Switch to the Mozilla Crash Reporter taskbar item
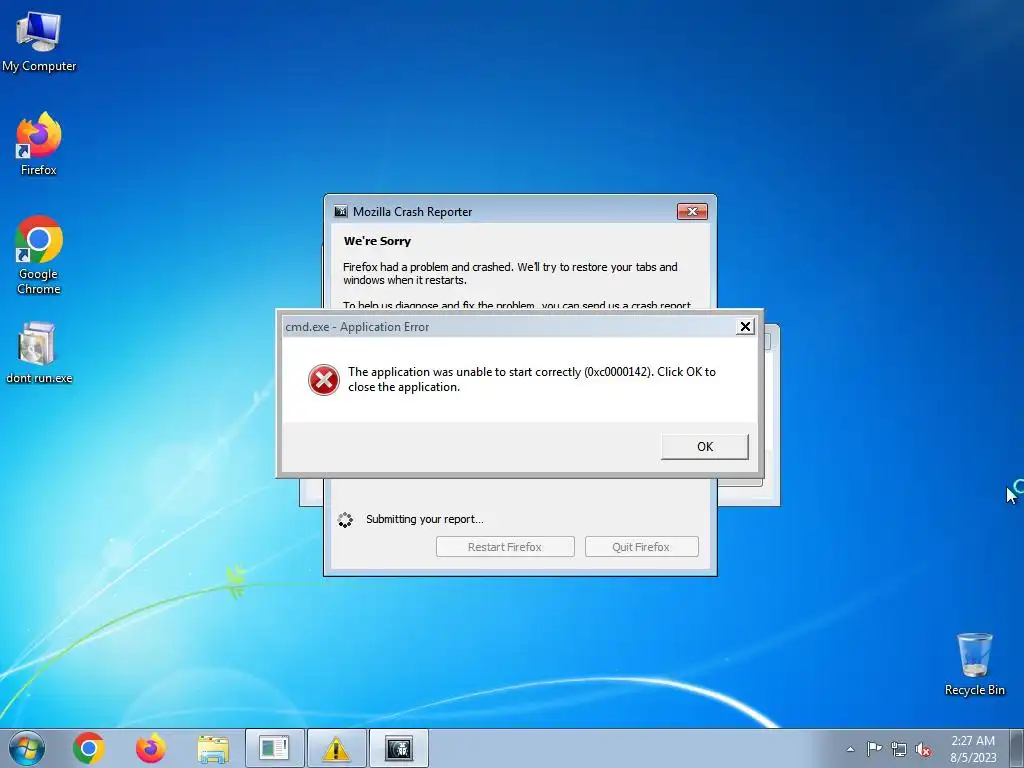The image size is (1024, 768). point(399,748)
